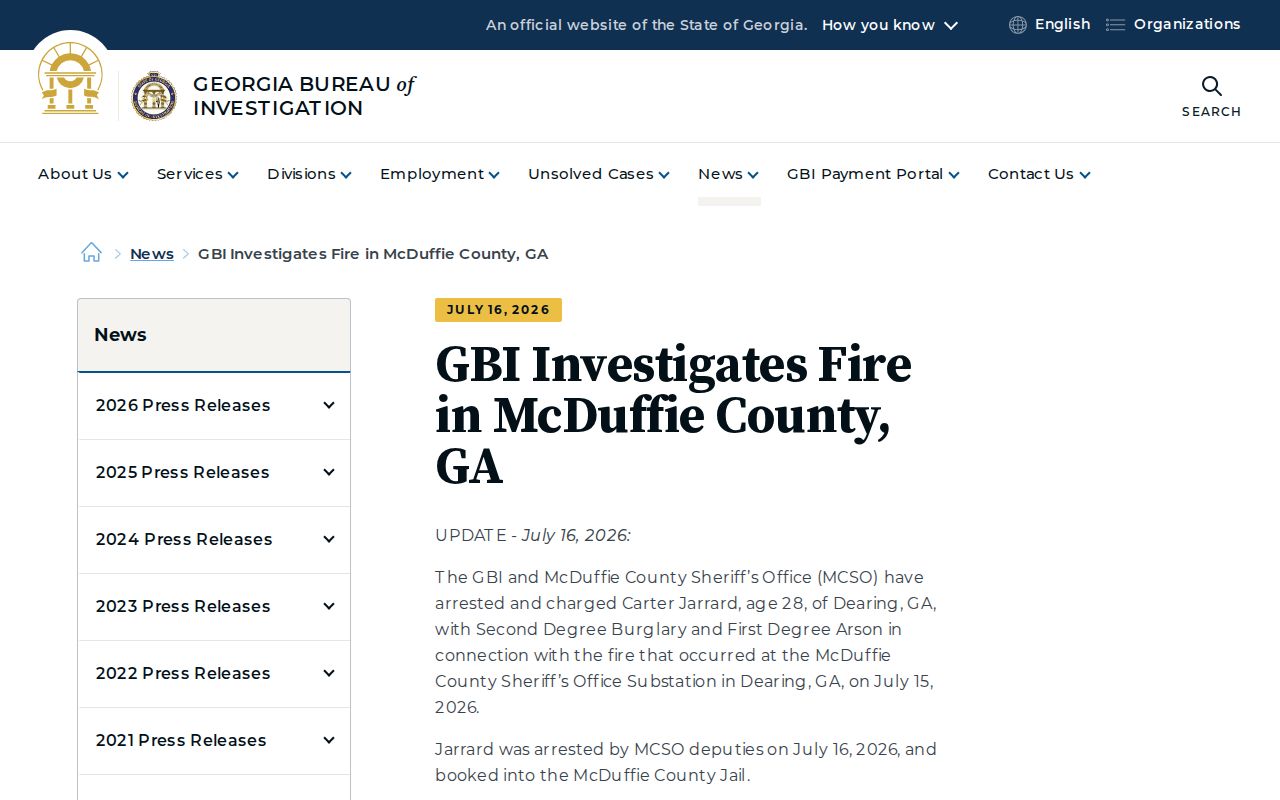Go to home via breadcrumb house icon
Viewport: 1280px width, 800px height.
pos(91,253)
